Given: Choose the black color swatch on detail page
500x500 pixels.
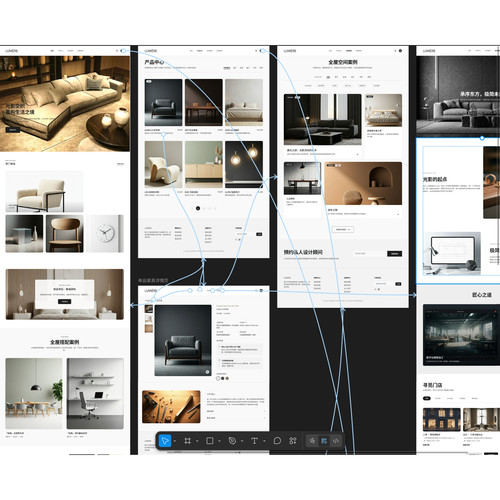Looking at the screenshot, I should [223, 378].
